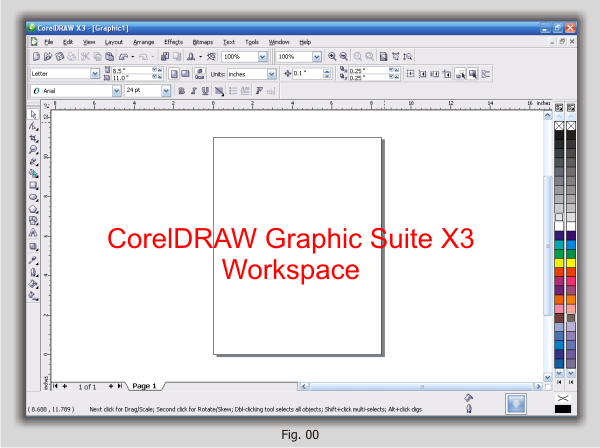Click the Paste icon

(x=109, y=57)
